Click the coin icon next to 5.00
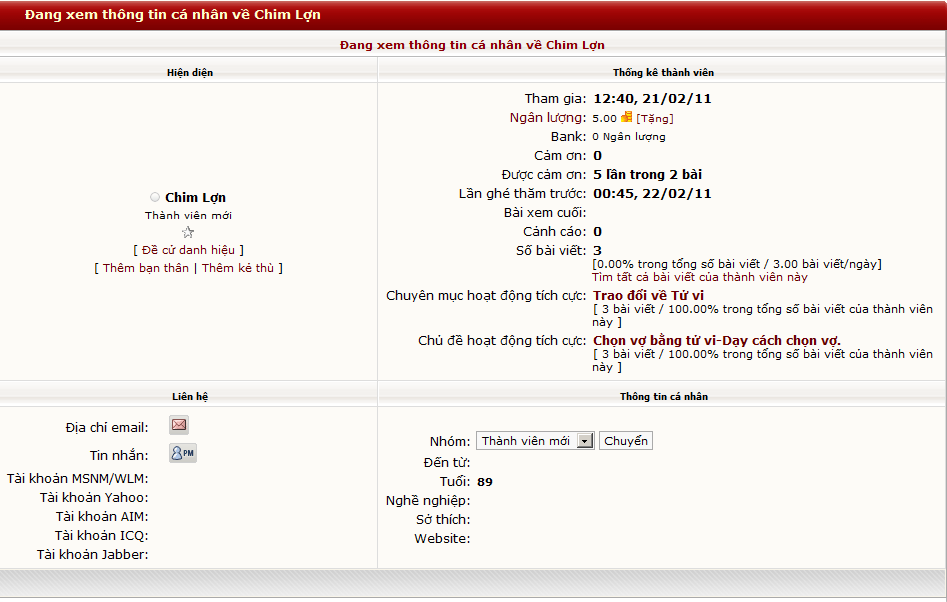Screen dimensions: 947x602 coord(627,117)
